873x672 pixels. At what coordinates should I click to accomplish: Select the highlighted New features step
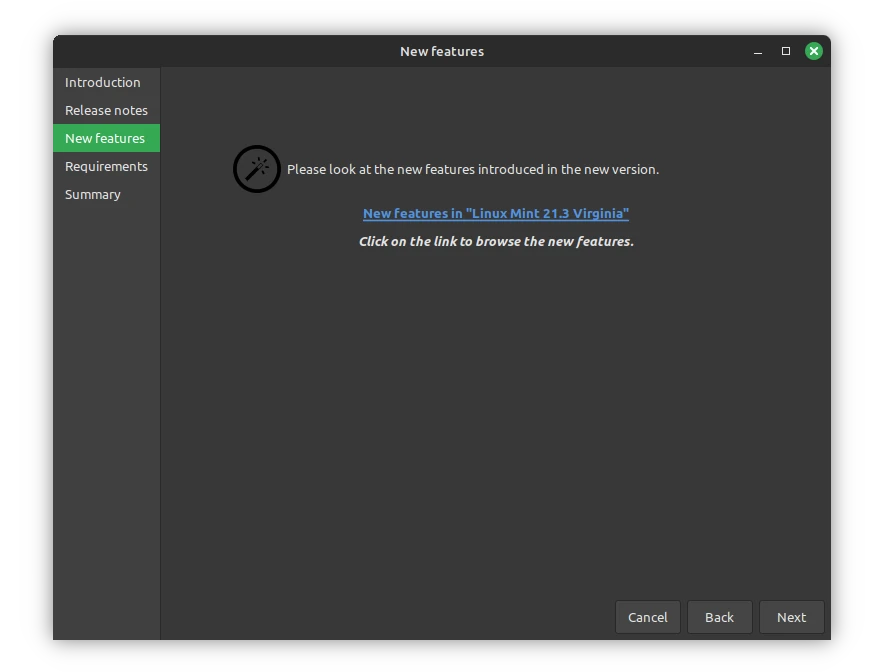click(105, 138)
